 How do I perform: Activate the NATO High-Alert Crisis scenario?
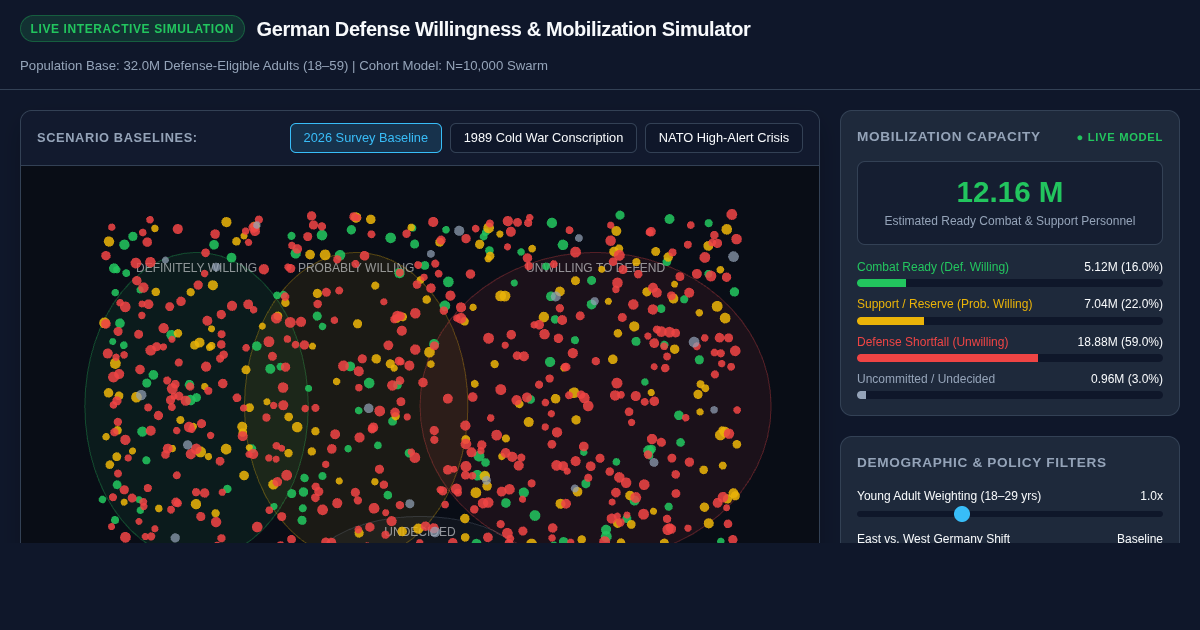tap(724, 138)
